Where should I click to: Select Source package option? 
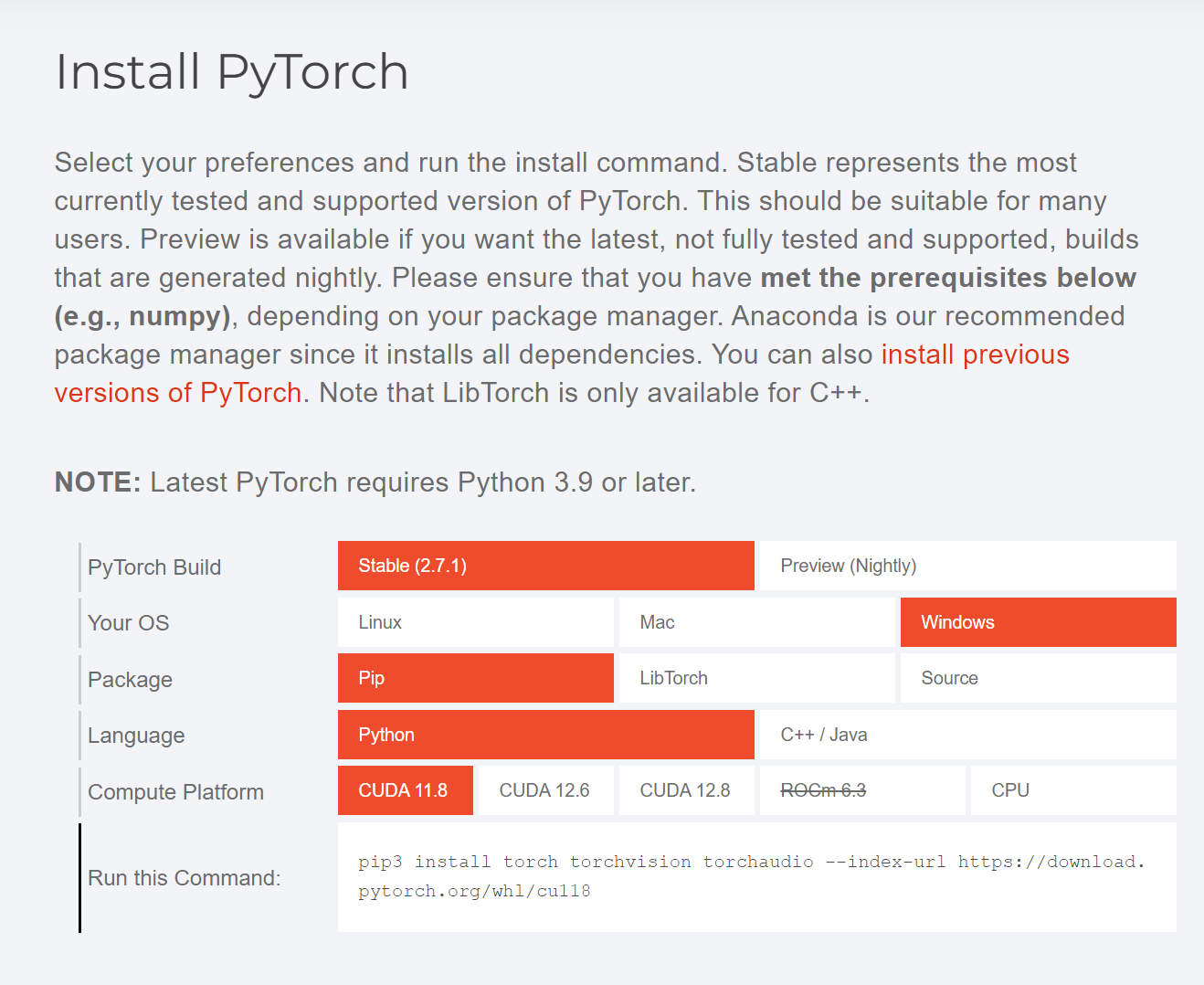tap(1038, 678)
